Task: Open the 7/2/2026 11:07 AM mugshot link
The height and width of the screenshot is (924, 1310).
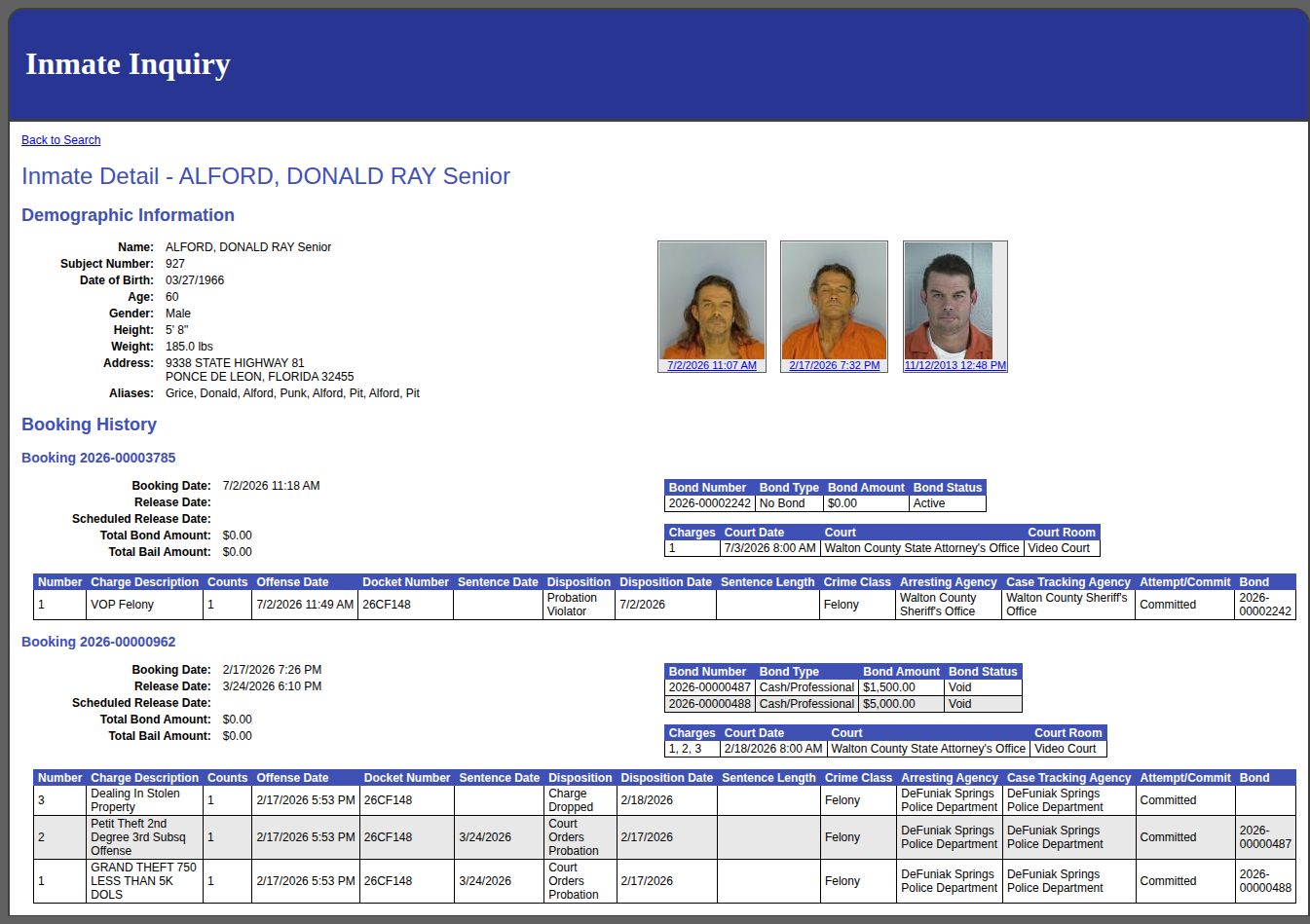Action: point(712,365)
